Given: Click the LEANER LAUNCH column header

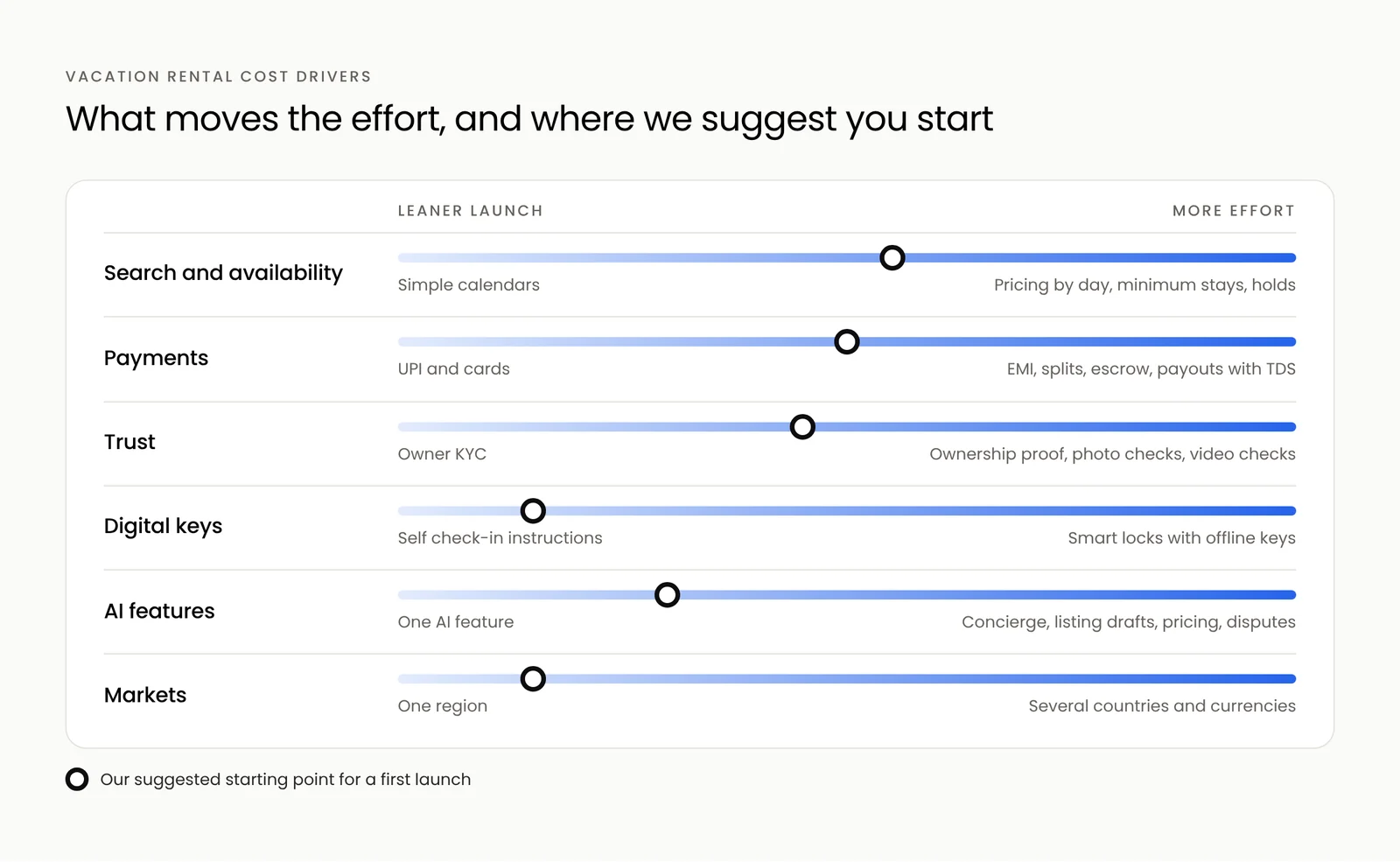Looking at the screenshot, I should pos(471,211).
